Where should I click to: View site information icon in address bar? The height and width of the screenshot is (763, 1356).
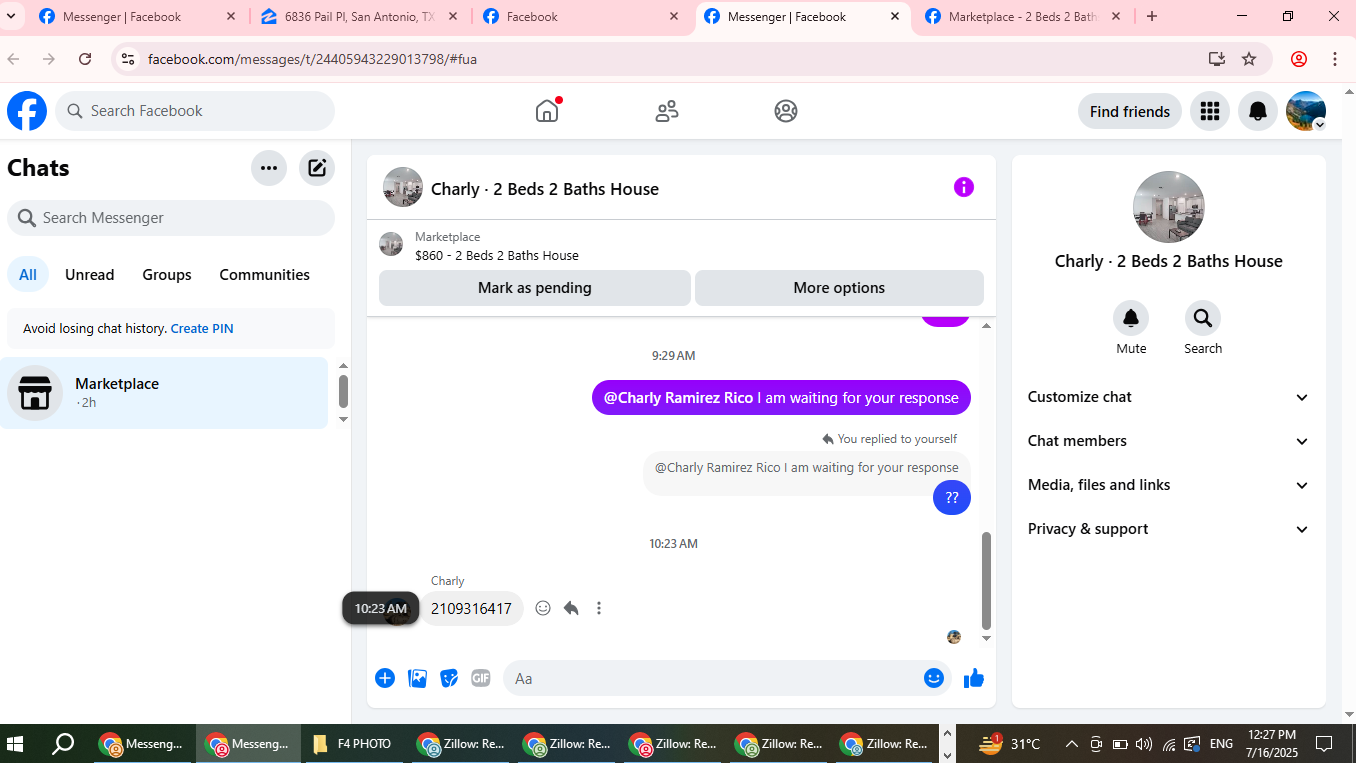(x=127, y=59)
